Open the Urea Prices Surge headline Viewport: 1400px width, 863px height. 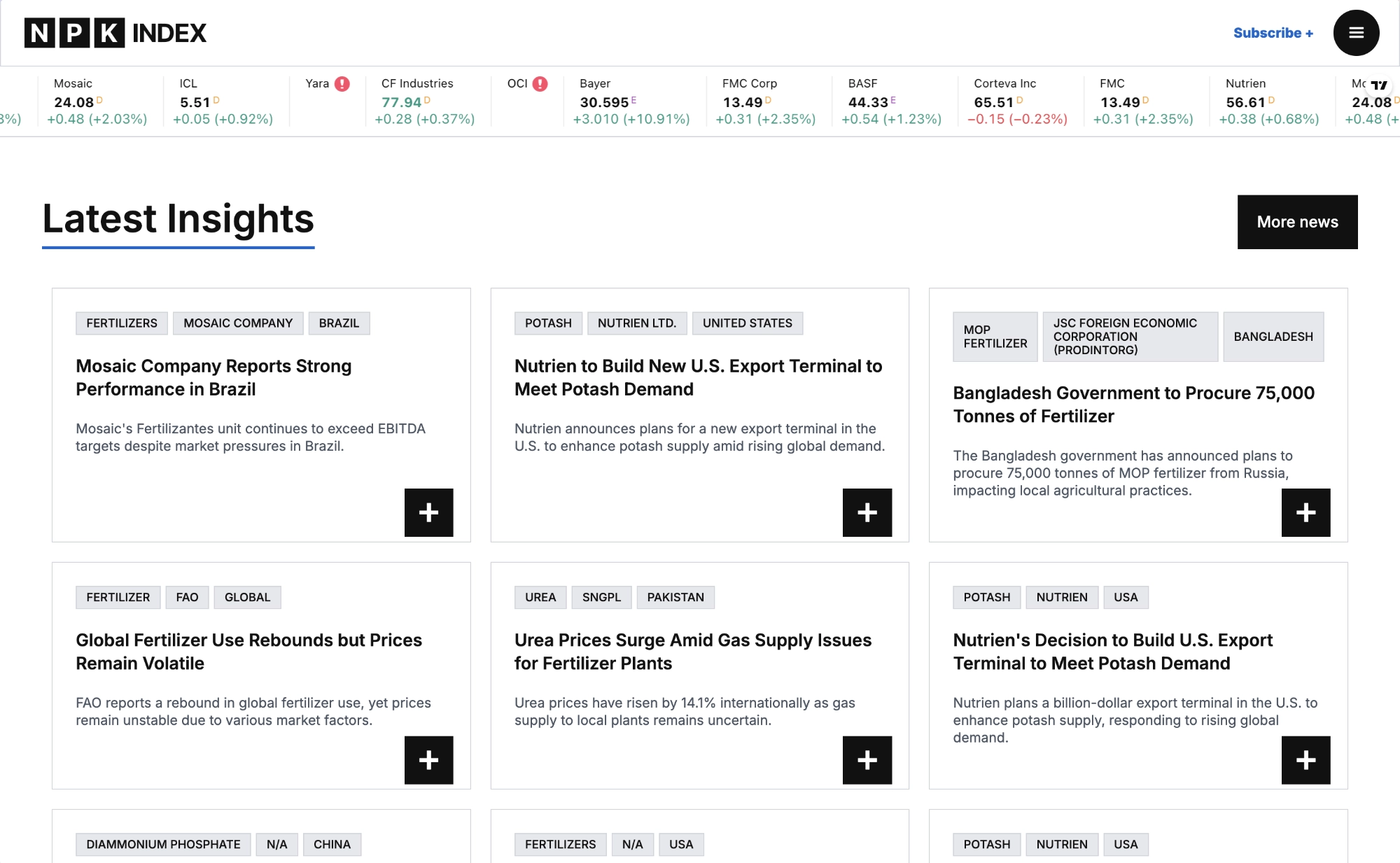click(x=692, y=651)
